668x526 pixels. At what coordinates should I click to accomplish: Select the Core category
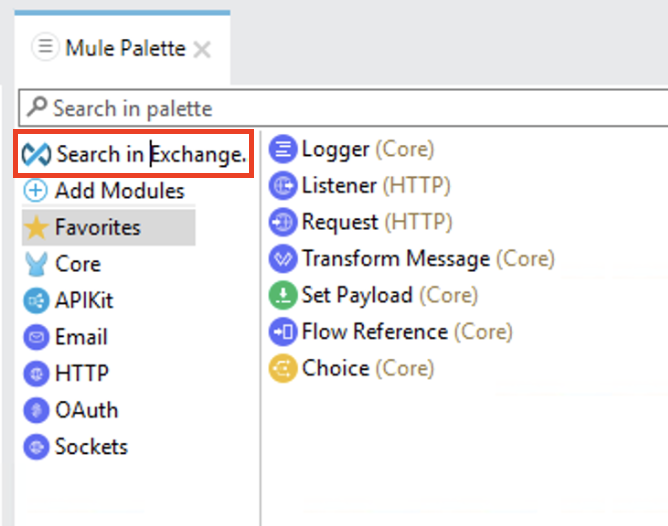coord(63,264)
